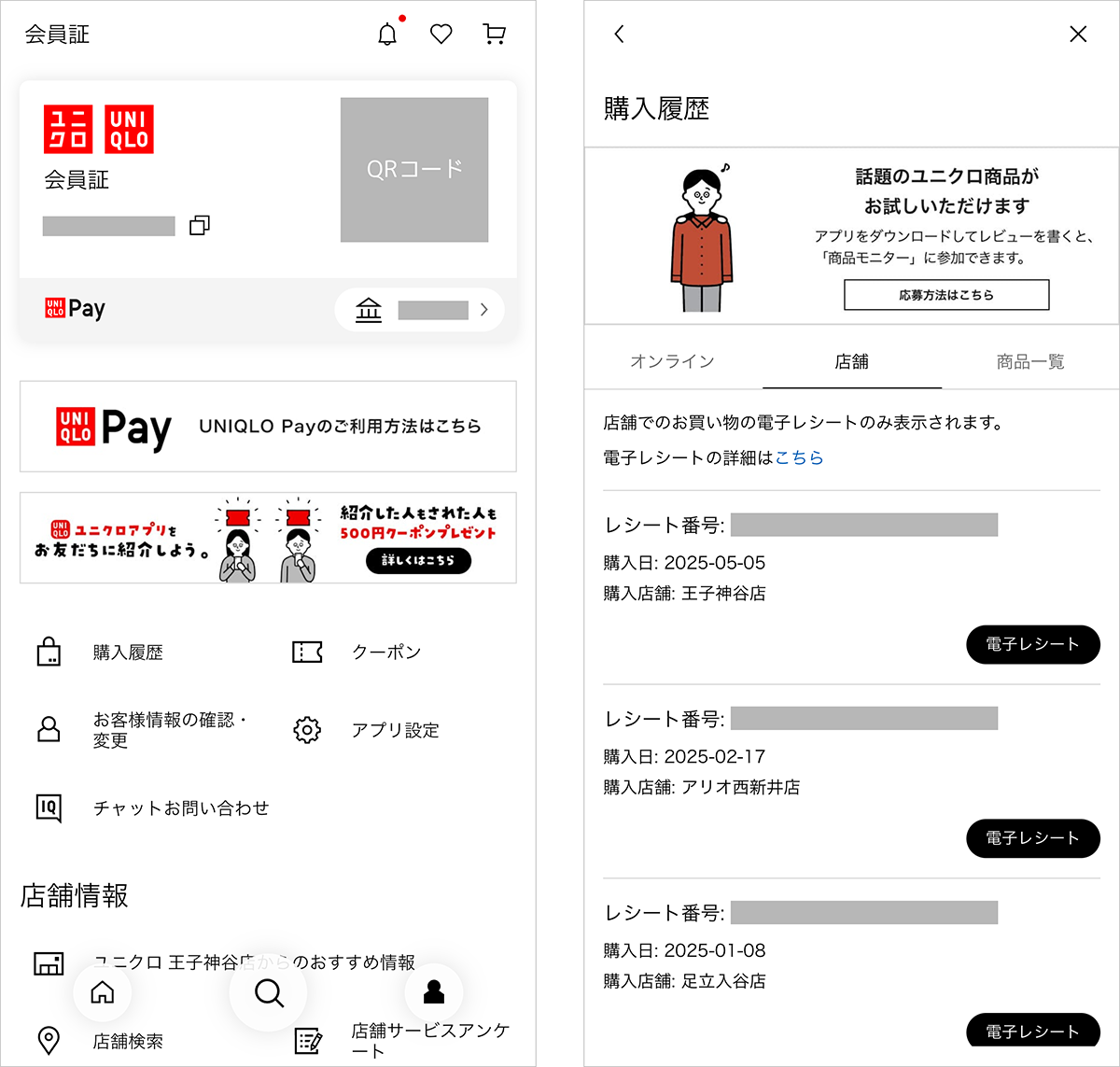Tap the bank building icon

[x=369, y=310]
